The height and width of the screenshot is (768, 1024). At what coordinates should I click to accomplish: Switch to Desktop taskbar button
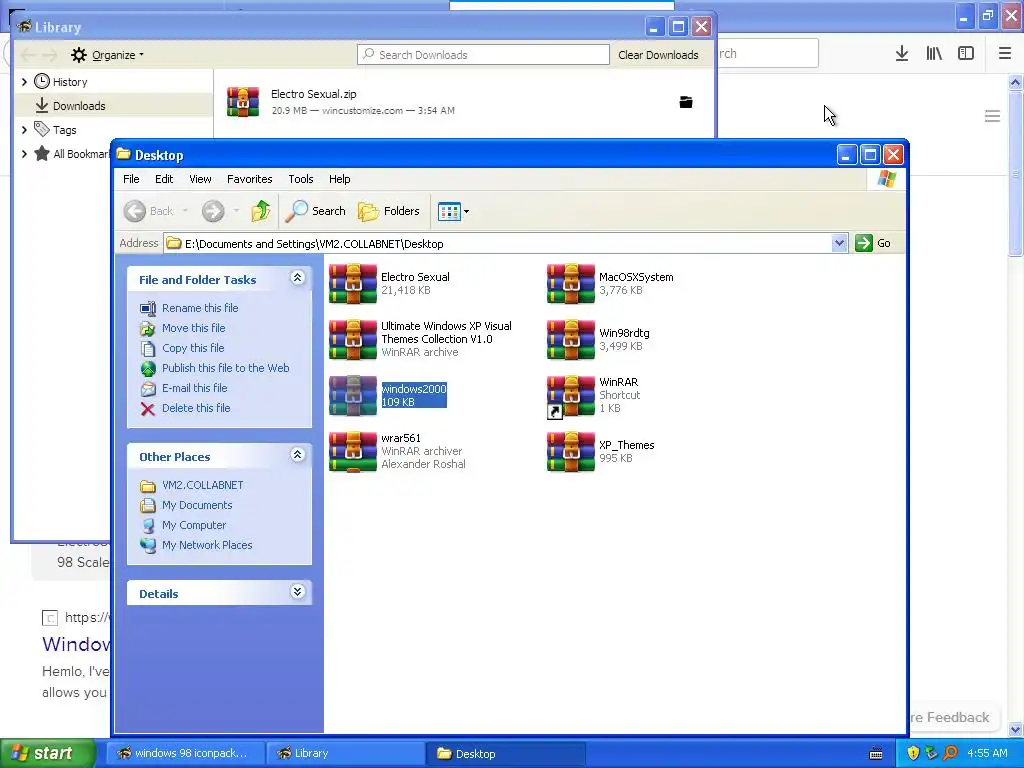[x=505, y=753]
